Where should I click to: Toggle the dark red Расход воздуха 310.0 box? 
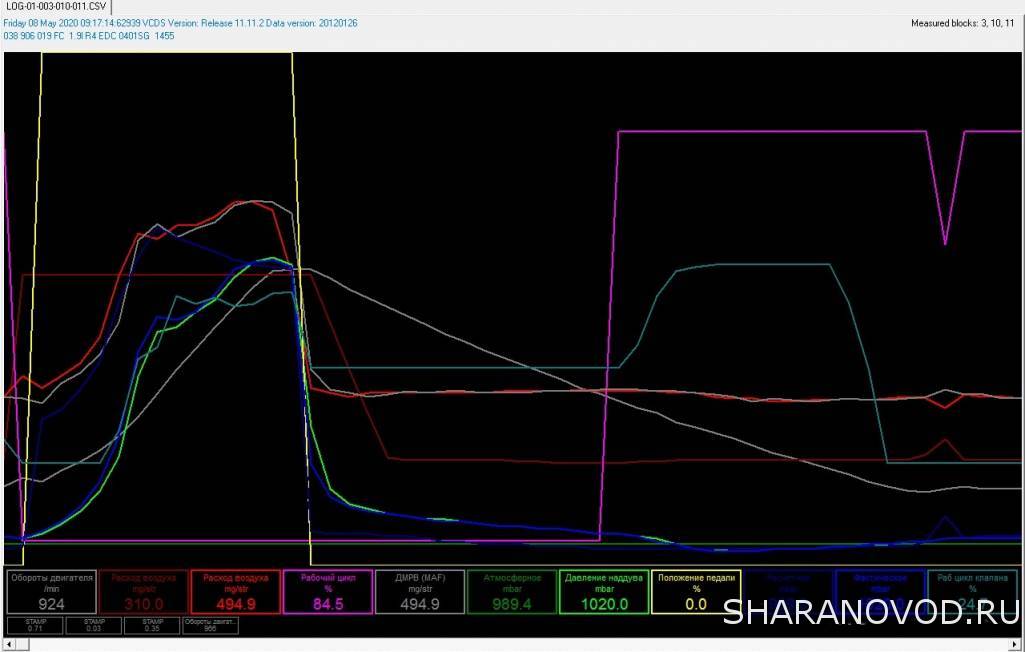143,591
